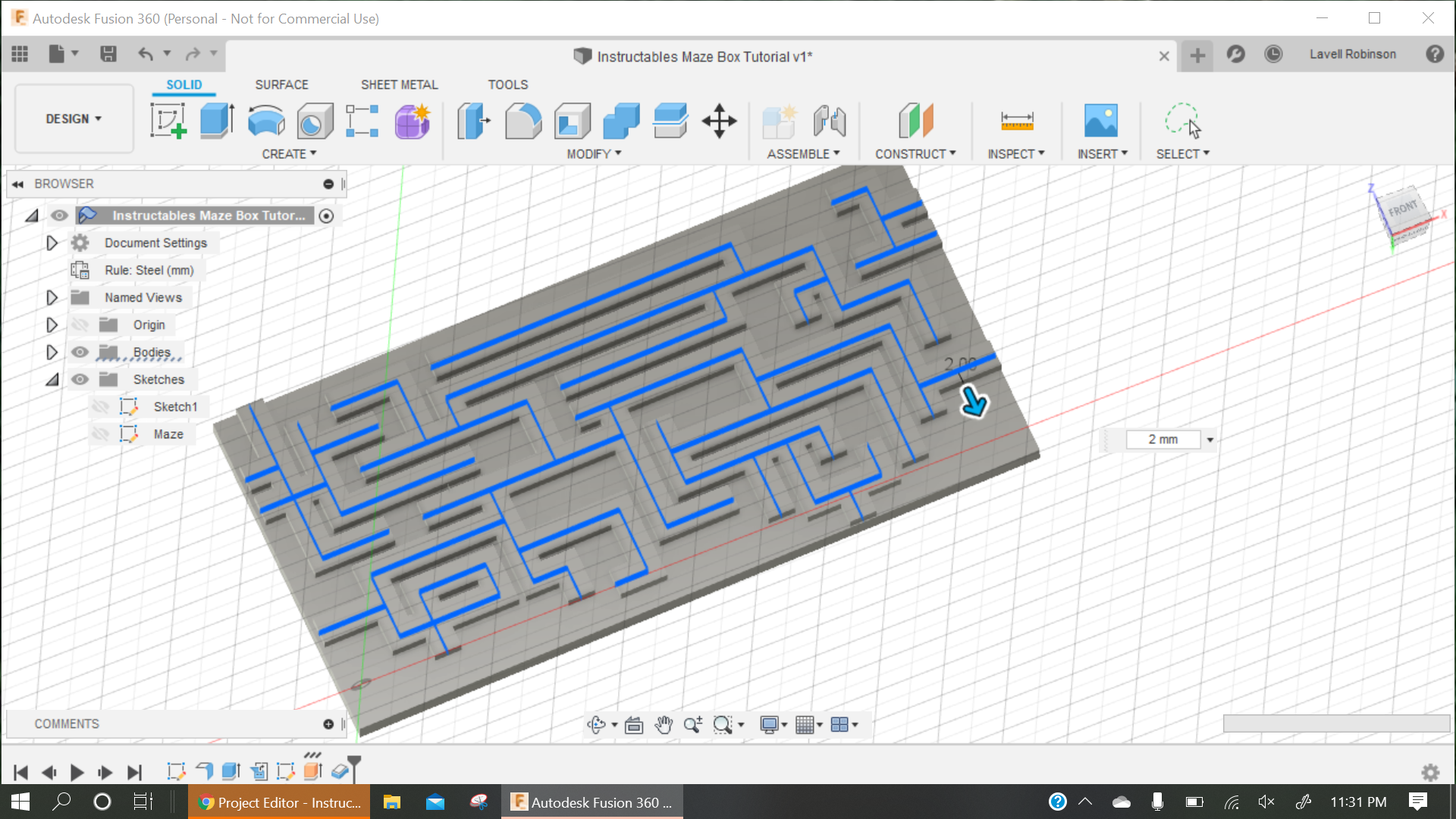Expand Document Settings node
Screen dimensions: 1456x819
(52, 243)
